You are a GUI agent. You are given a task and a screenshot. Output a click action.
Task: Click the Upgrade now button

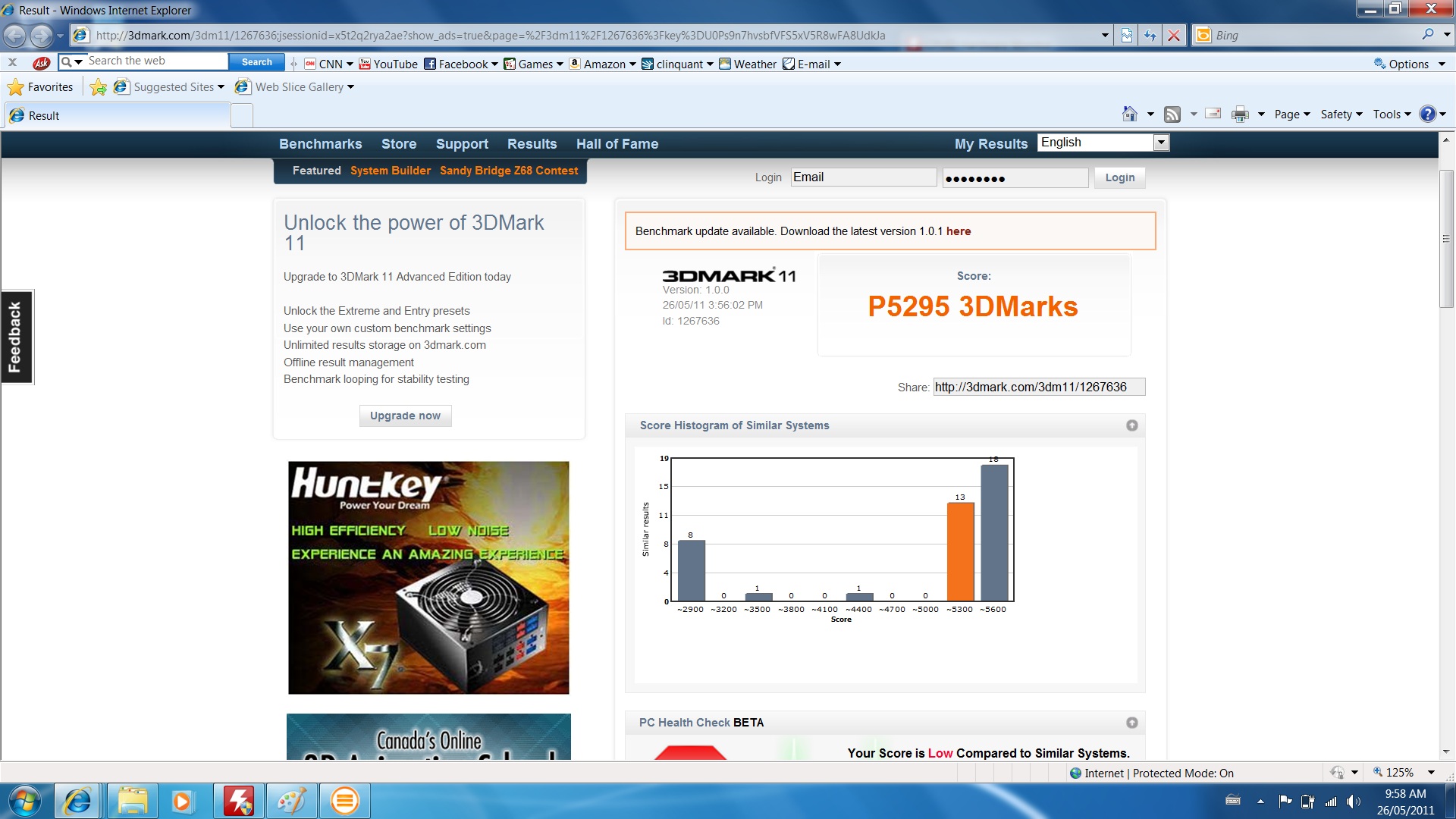coord(405,416)
